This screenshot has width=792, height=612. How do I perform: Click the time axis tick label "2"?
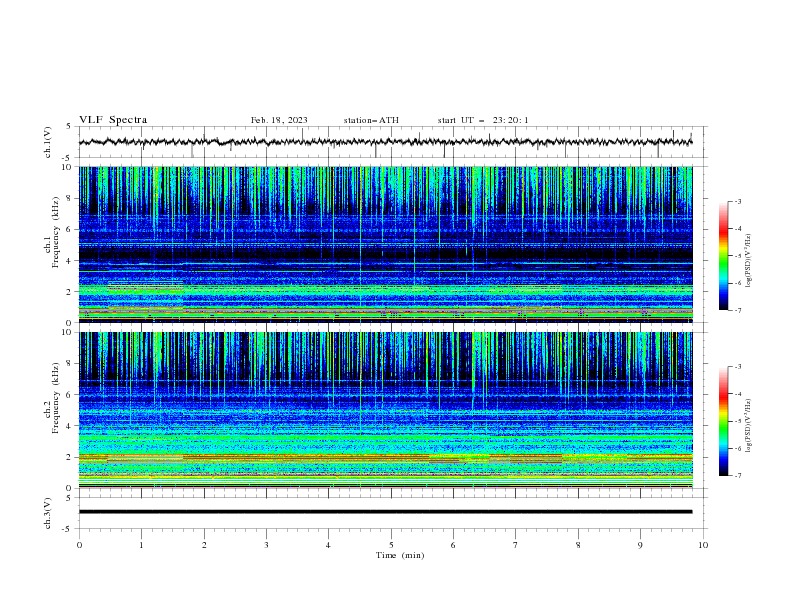pos(204,545)
